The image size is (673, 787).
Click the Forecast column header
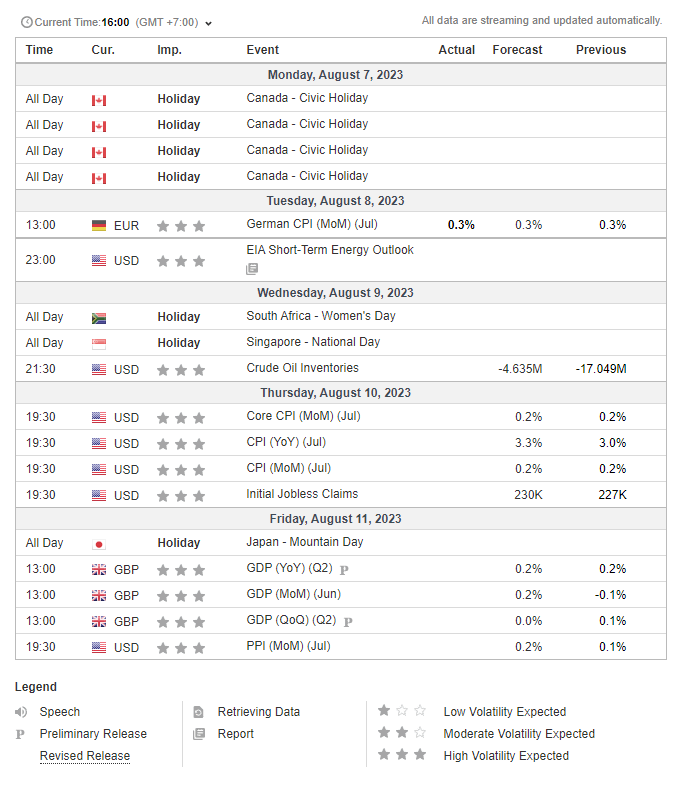(517, 50)
